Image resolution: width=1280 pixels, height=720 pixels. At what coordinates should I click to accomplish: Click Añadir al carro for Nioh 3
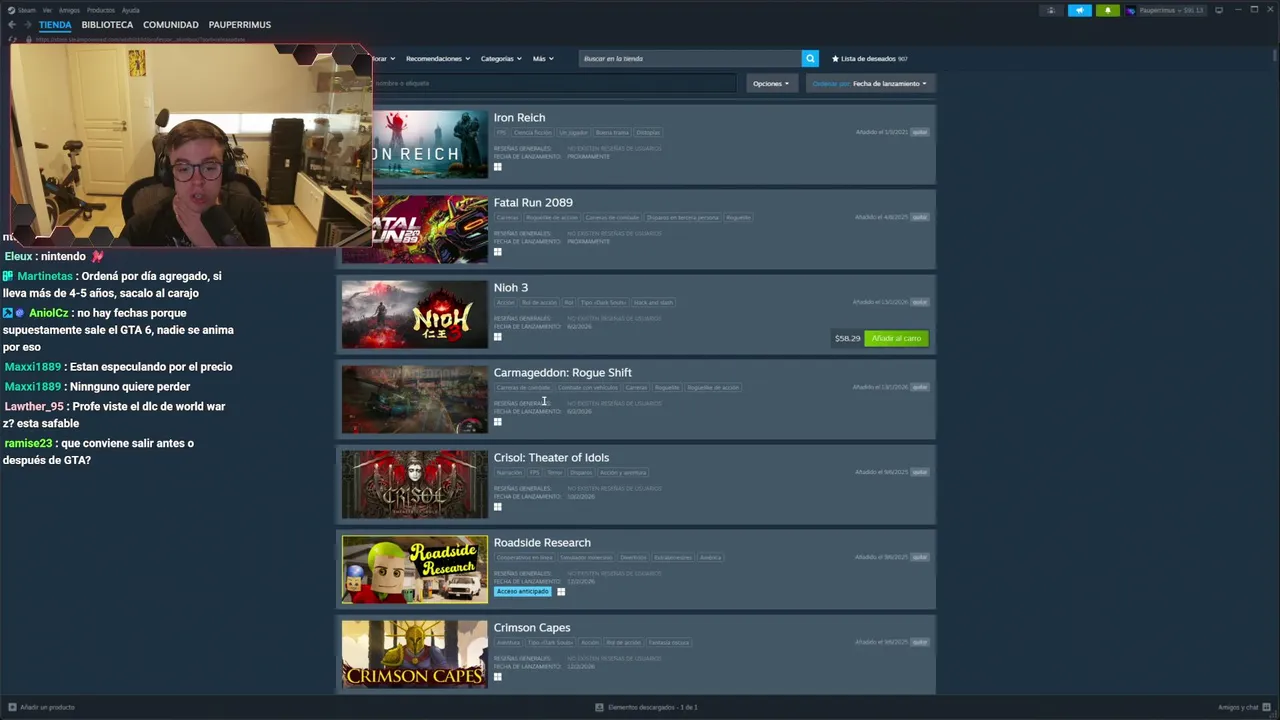tap(896, 338)
